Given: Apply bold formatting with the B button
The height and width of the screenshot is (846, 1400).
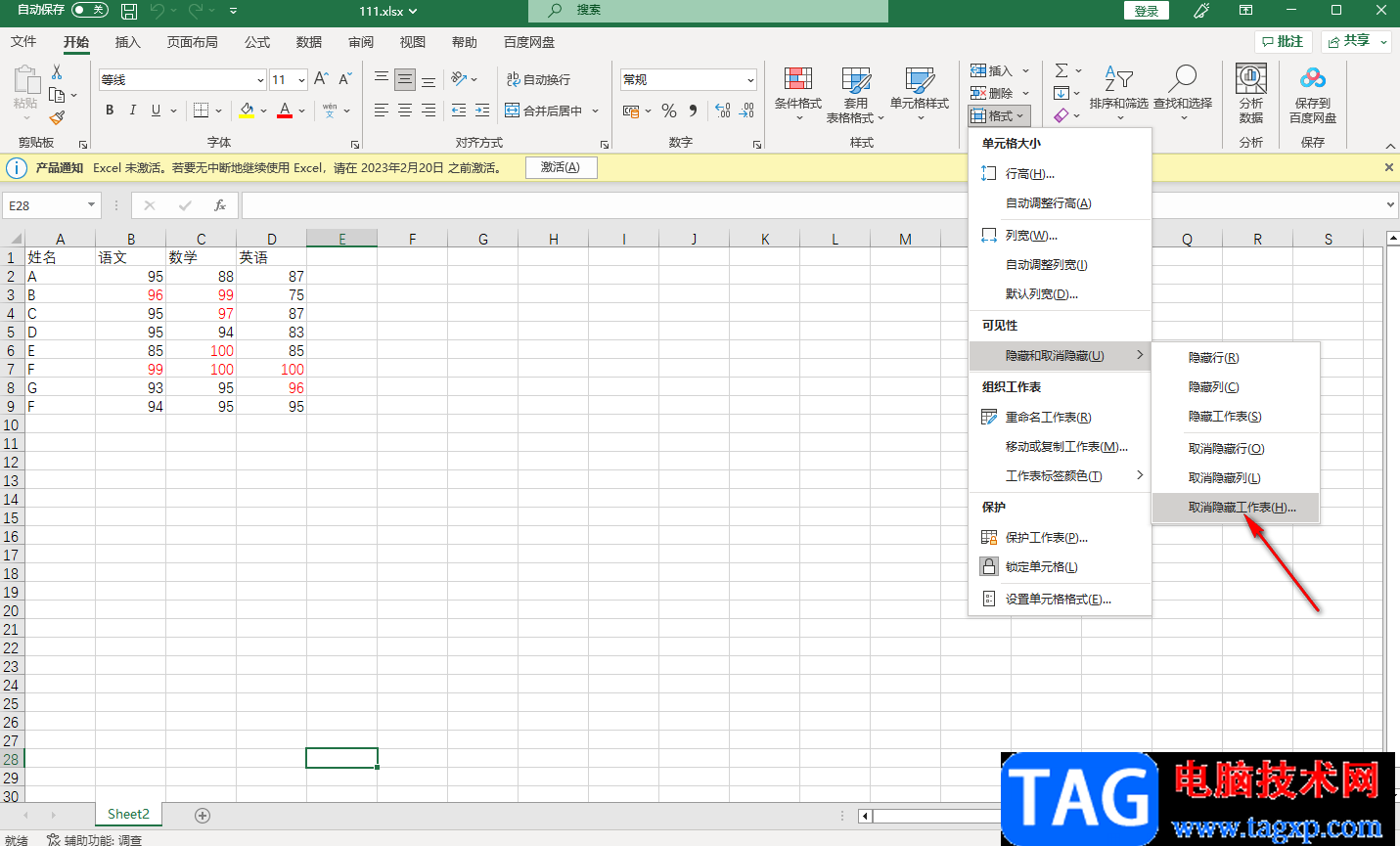Looking at the screenshot, I should 110,111.
